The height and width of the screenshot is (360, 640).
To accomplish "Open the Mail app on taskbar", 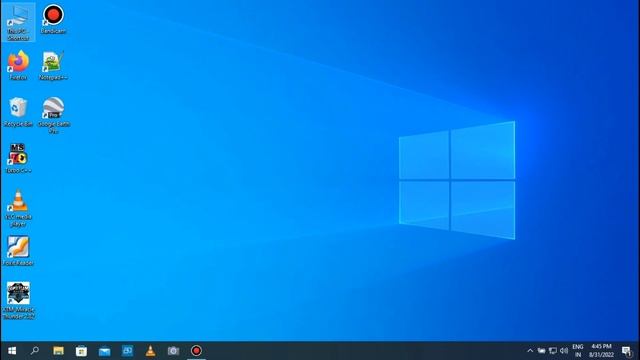I will (x=104, y=351).
